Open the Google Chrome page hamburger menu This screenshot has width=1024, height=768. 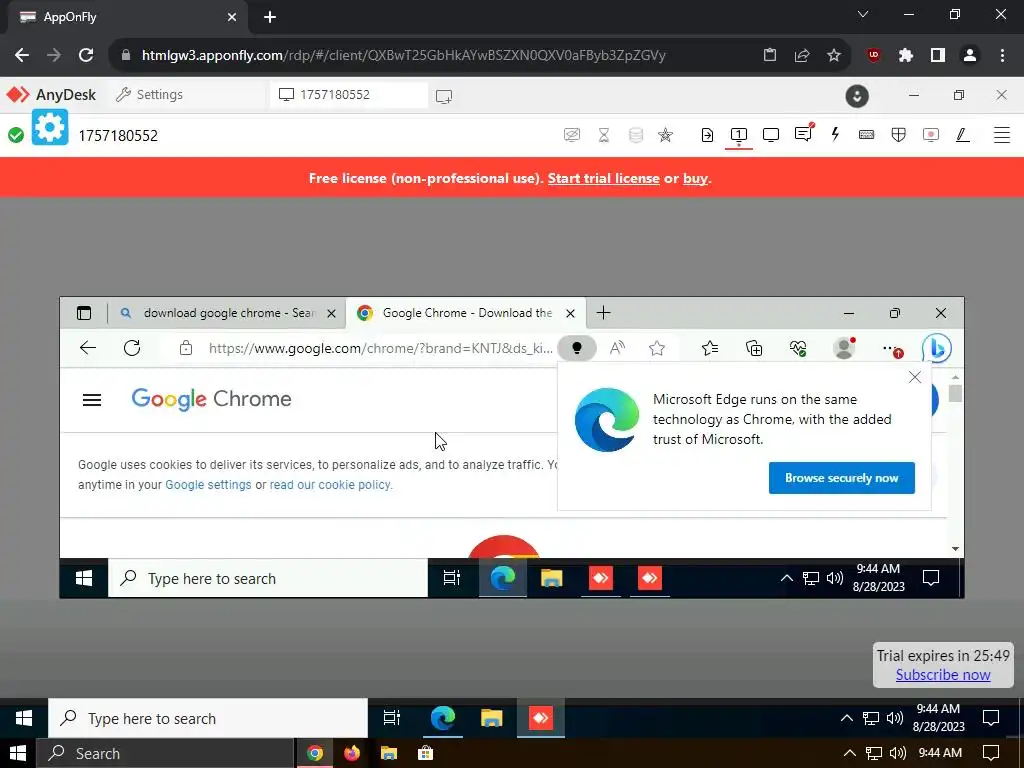click(92, 400)
